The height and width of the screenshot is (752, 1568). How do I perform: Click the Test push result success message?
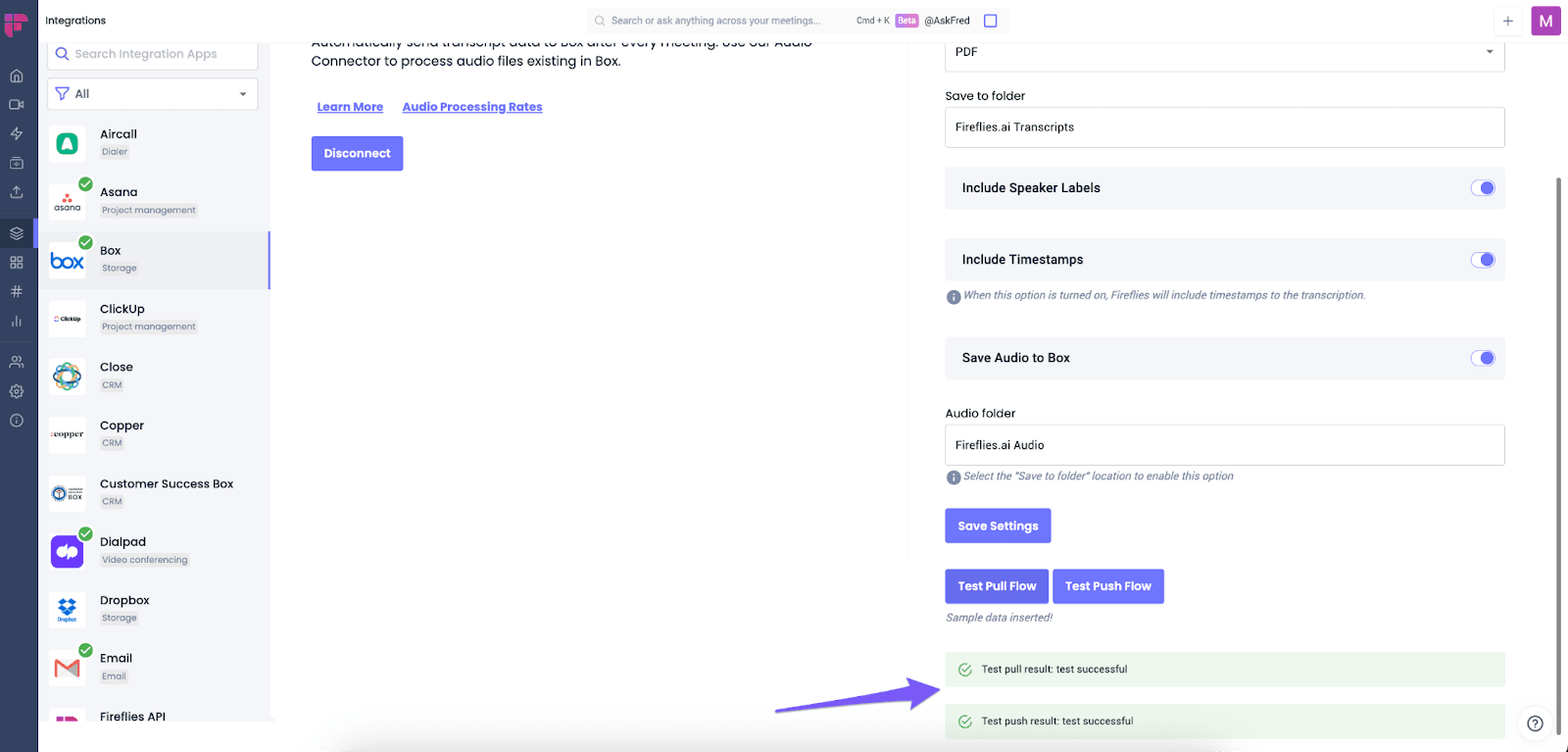[x=1224, y=722]
